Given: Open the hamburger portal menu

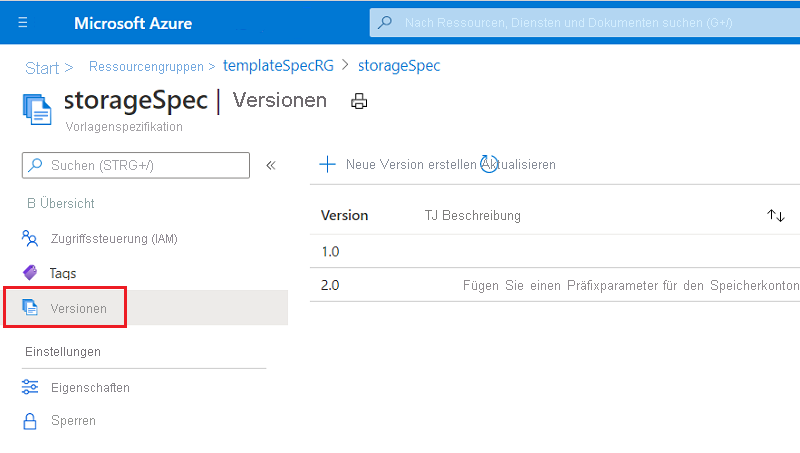Looking at the screenshot, I should pyautogui.click(x=22, y=22).
